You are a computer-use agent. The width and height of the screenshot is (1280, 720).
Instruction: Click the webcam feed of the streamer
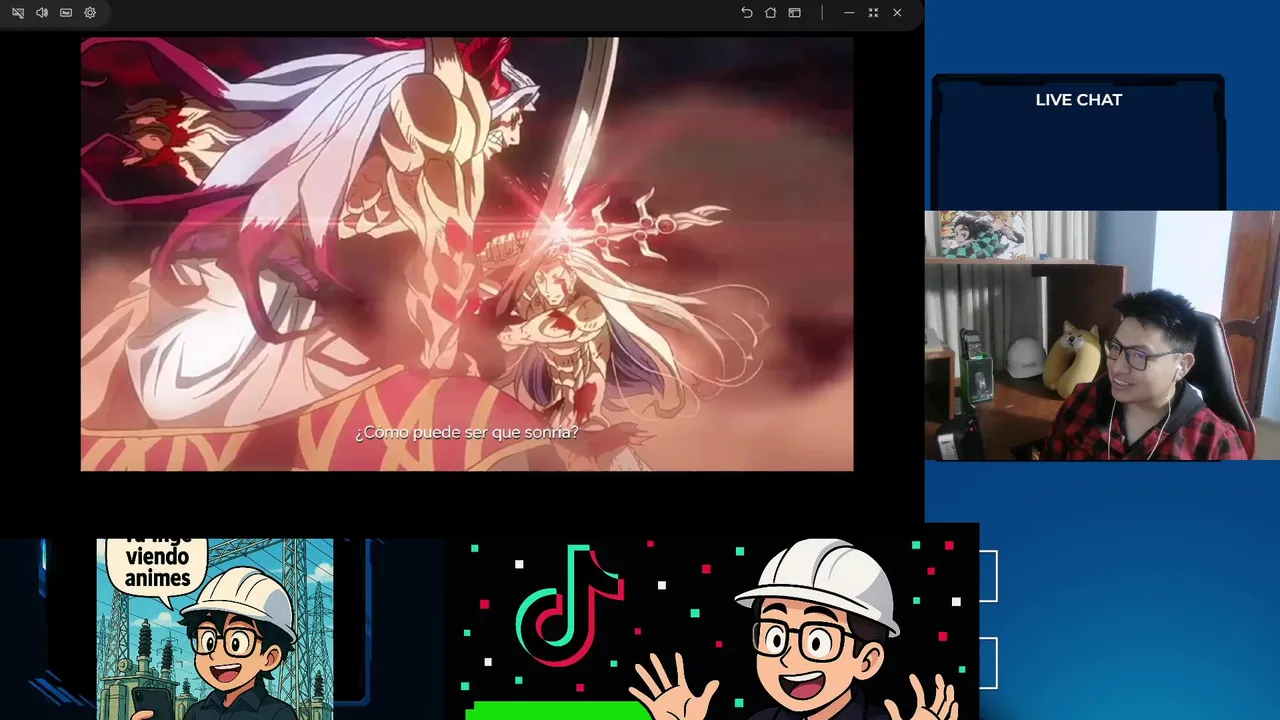point(1102,335)
